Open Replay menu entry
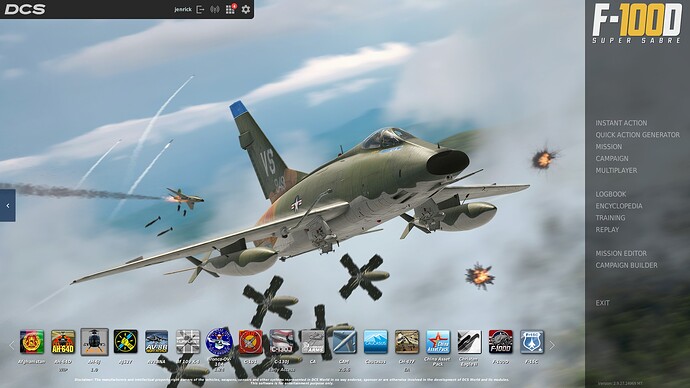The image size is (690, 388). [x=607, y=230]
